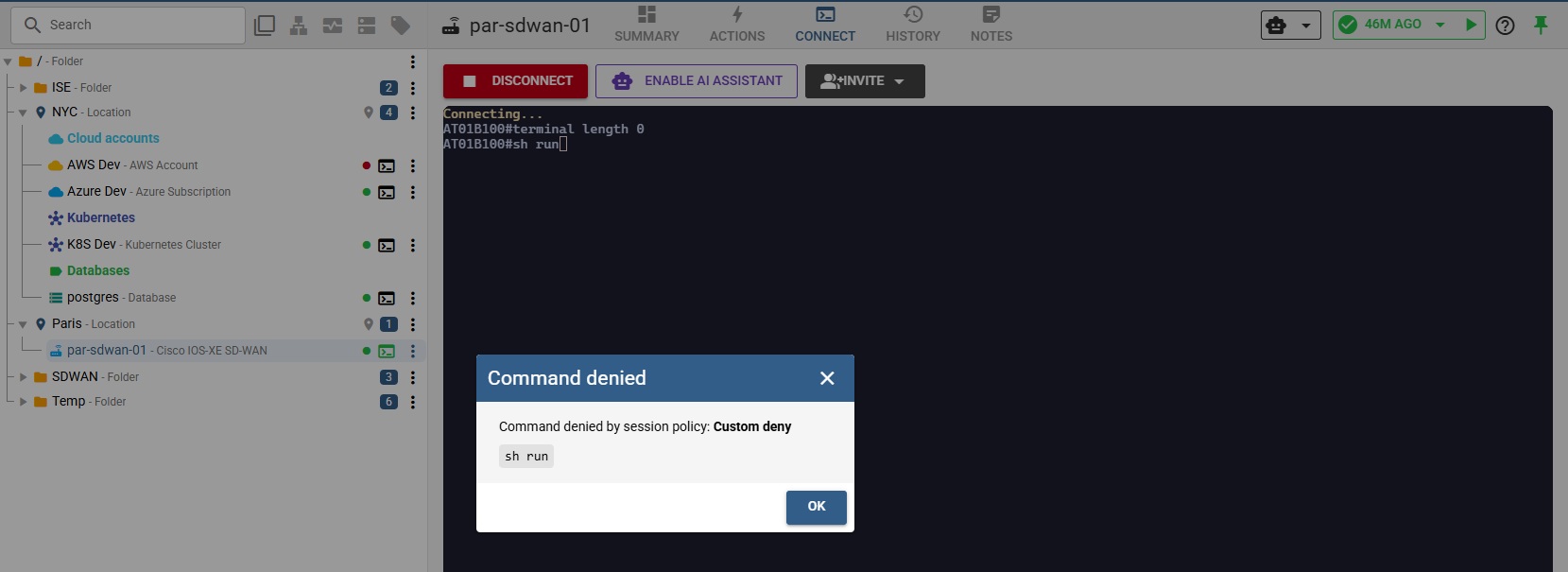Open kebab menu for Paris location
1568x572 pixels.
tap(413, 324)
